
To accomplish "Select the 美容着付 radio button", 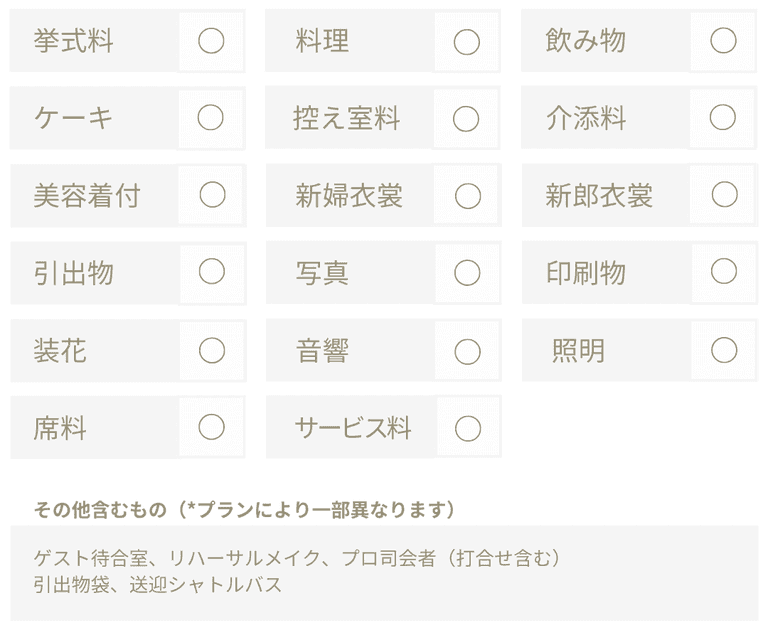I will click(x=212, y=195).
